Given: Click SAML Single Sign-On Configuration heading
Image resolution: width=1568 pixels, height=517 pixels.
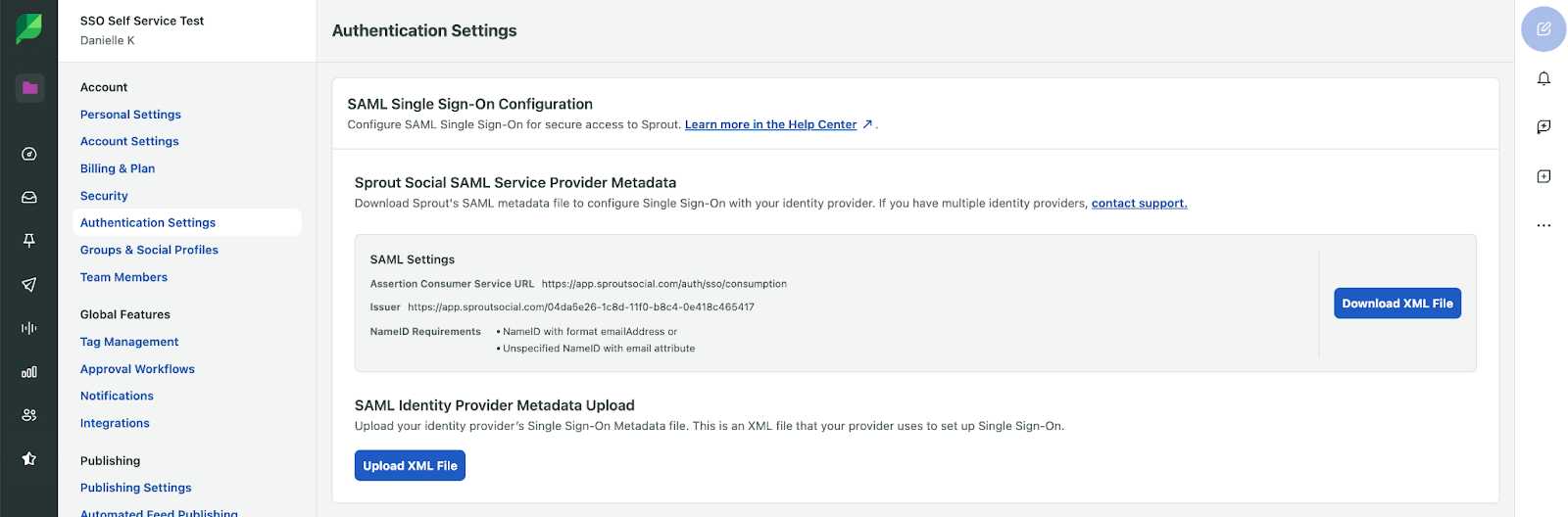Looking at the screenshot, I should (x=470, y=104).
